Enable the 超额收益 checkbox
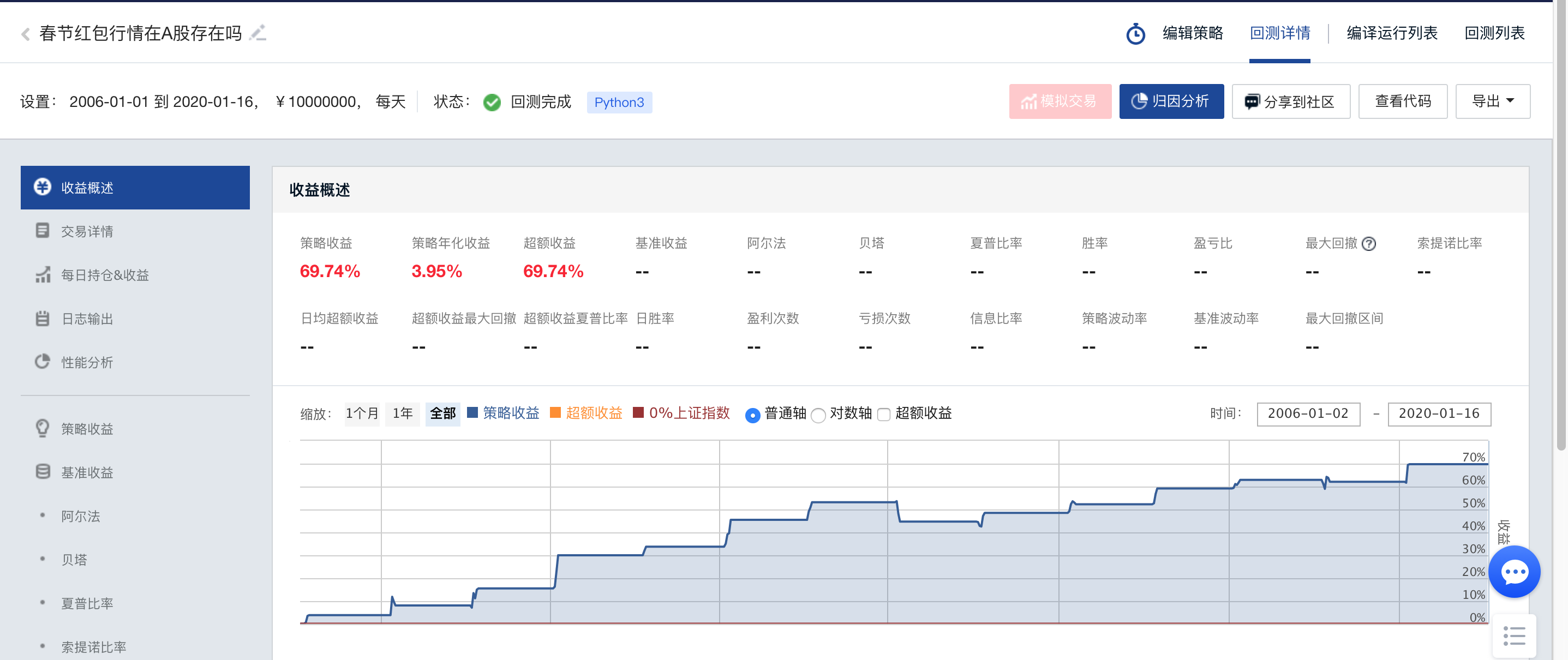Image resolution: width=1568 pixels, height=660 pixels. click(884, 415)
